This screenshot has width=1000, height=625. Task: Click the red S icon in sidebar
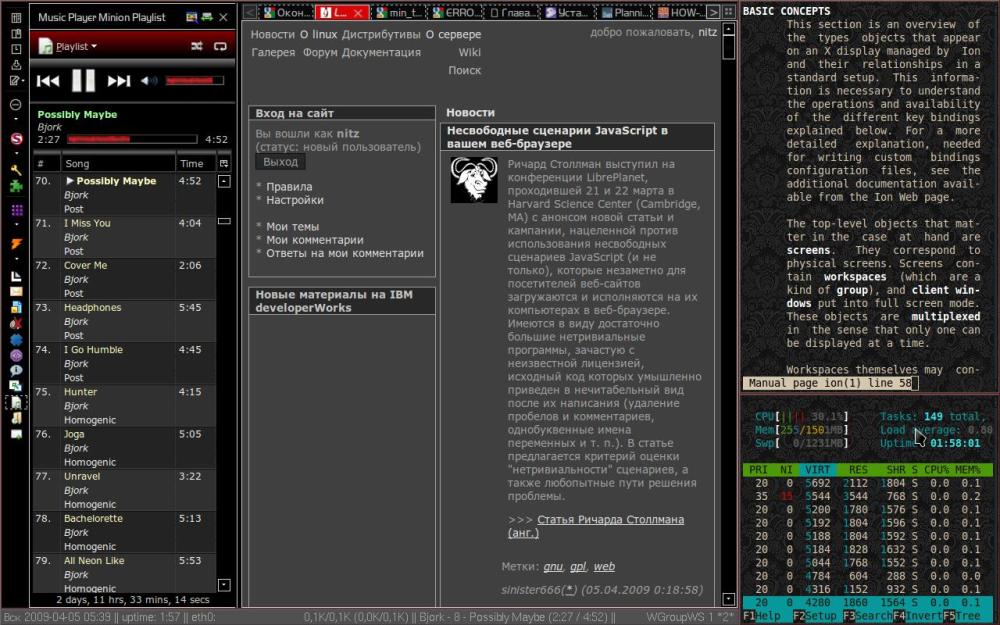click(17, 138)
